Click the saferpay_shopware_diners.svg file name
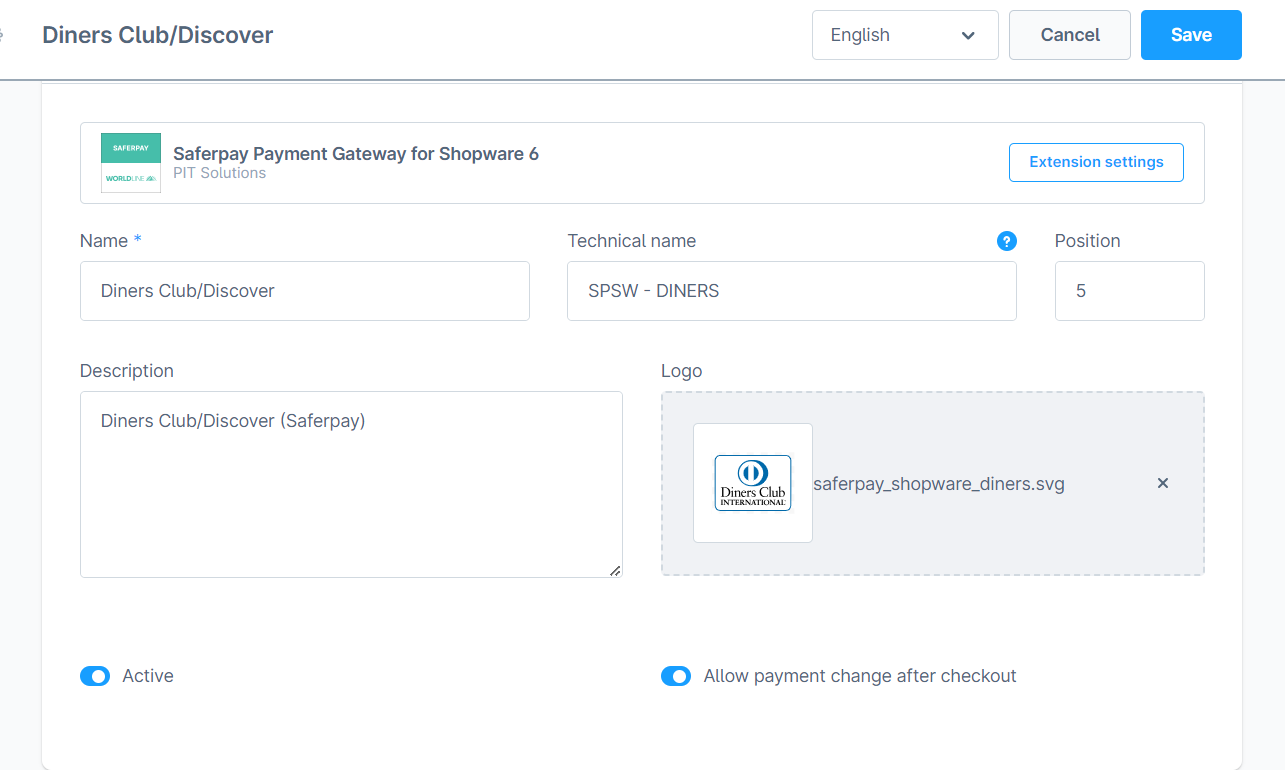1285x770 pixels. 939,484
